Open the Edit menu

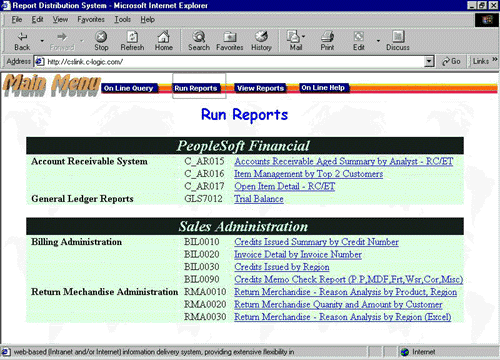pos(37,20)
